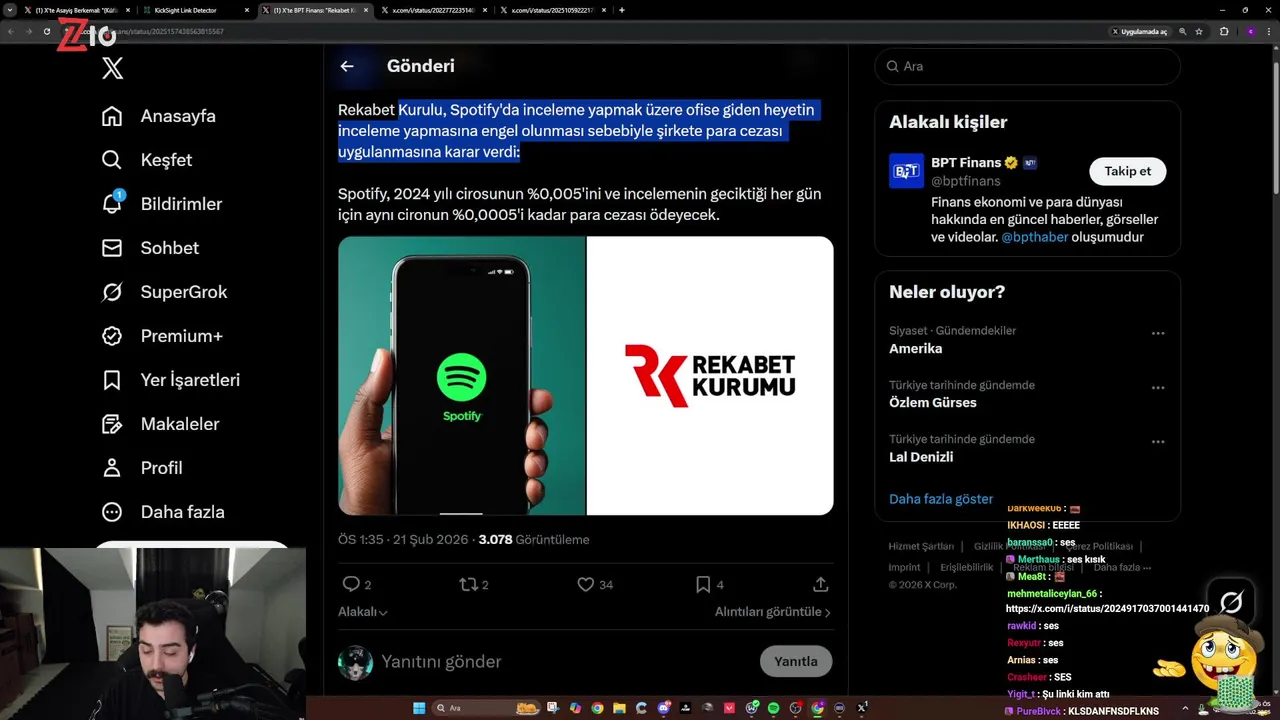Open Premium+ in the sidebar

pos(162,336)
